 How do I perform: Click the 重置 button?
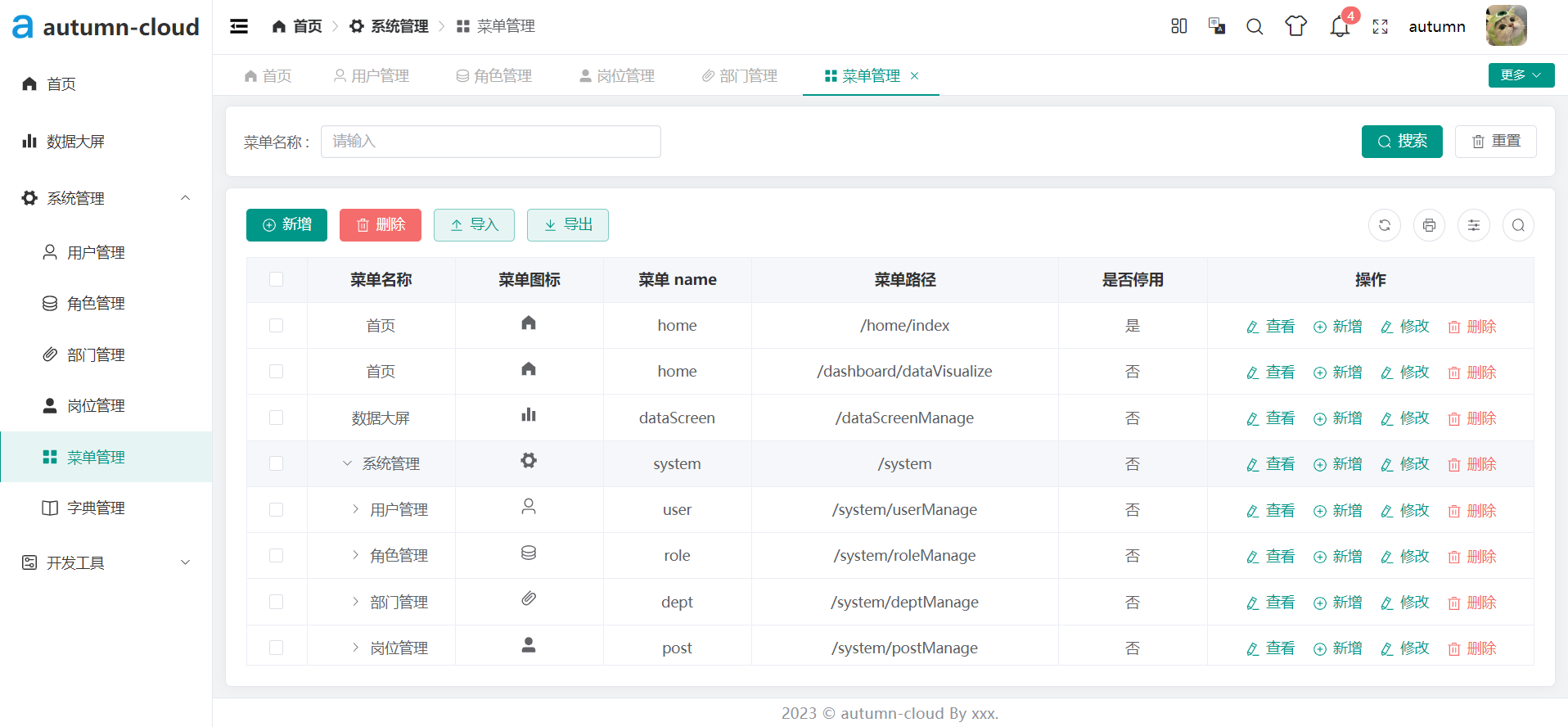(1496, 142)
